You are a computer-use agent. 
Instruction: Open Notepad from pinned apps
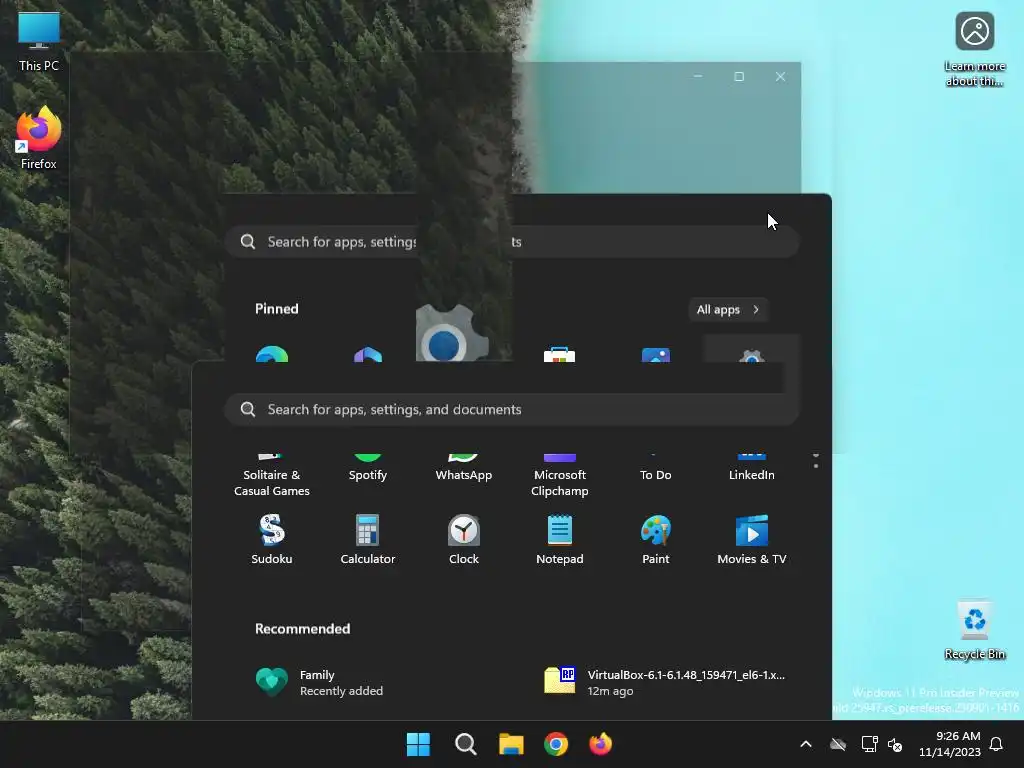(560, 539)
